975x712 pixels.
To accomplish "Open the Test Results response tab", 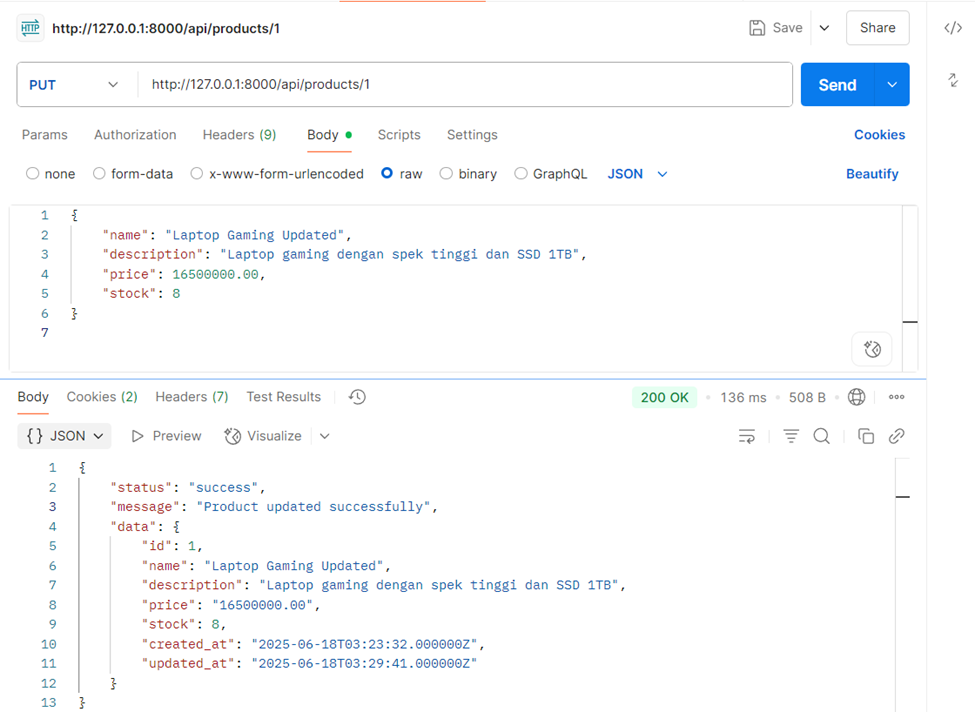I will pos(283,397).
